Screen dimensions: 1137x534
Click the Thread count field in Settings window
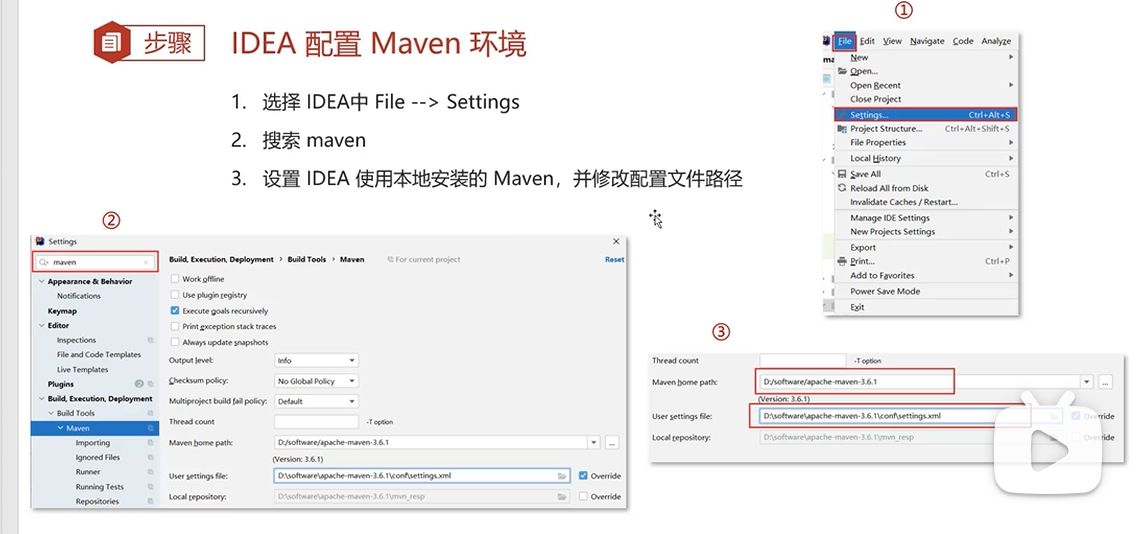point(316,422)
